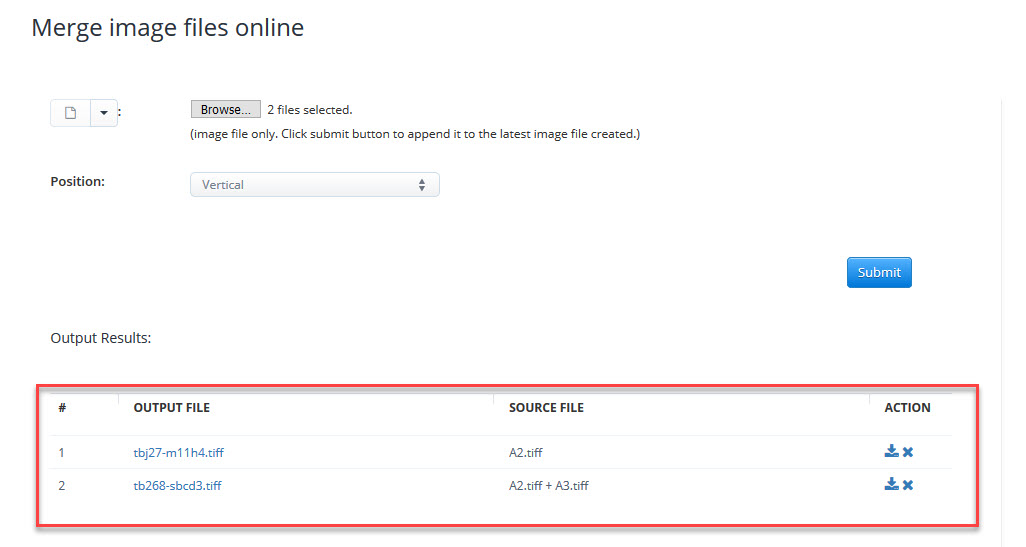Open the tb268-sbcd3.tiff output file link

[178, 486]
